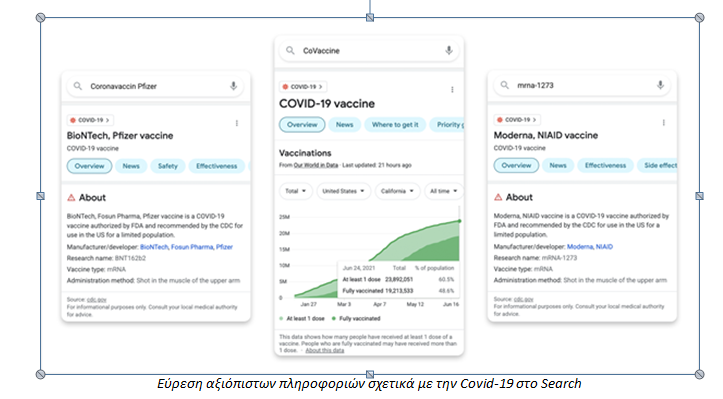Click the COVID-19 chip on Pfizer card
The width and height of the screenshot is (723, 399).
(x=90, y=120)
